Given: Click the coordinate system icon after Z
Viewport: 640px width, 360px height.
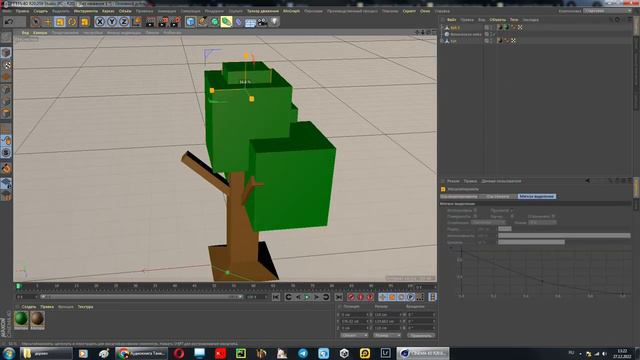Looking at the screenshot, I should pos(136,22).
